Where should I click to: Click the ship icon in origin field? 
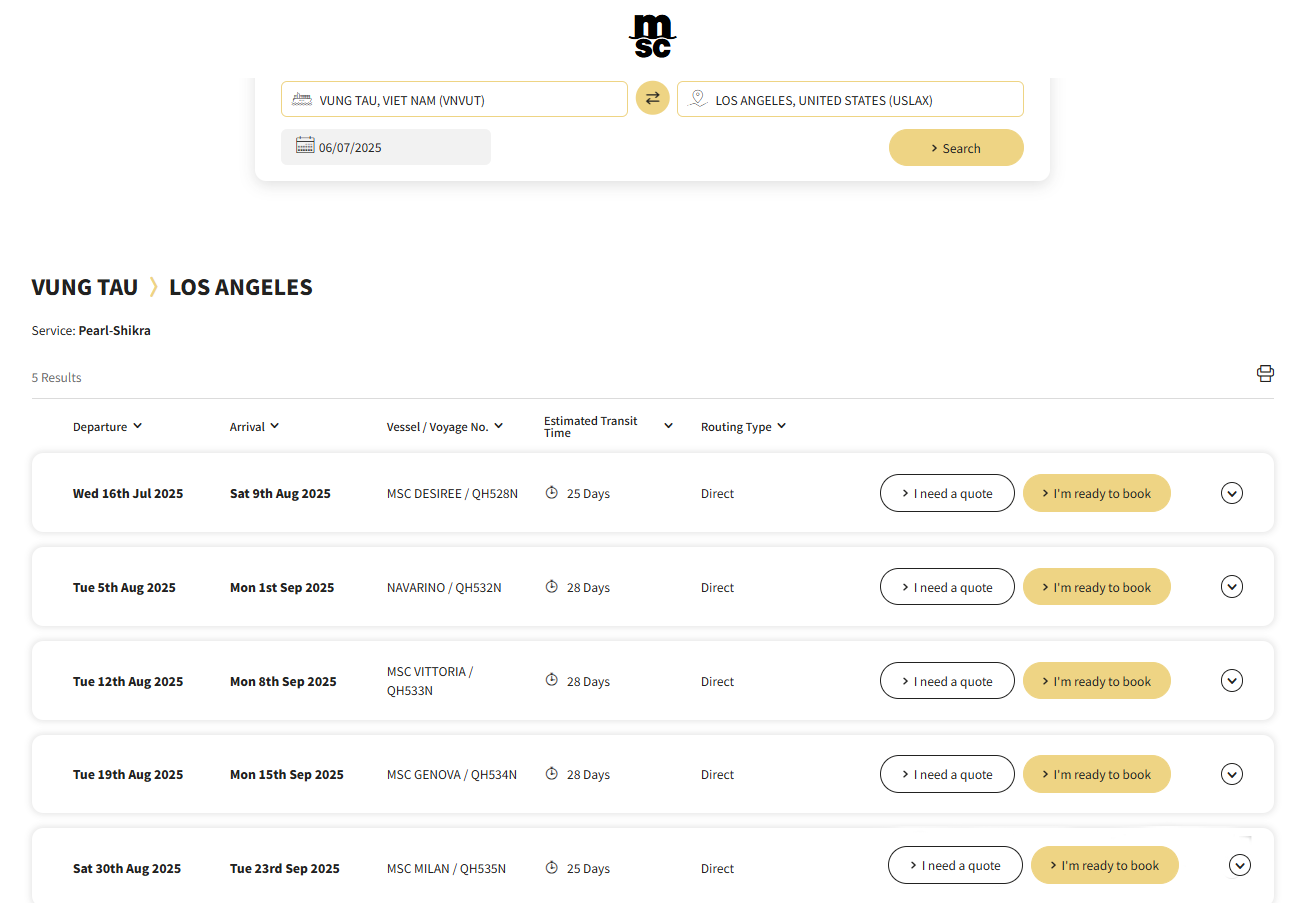click(301, 99)
